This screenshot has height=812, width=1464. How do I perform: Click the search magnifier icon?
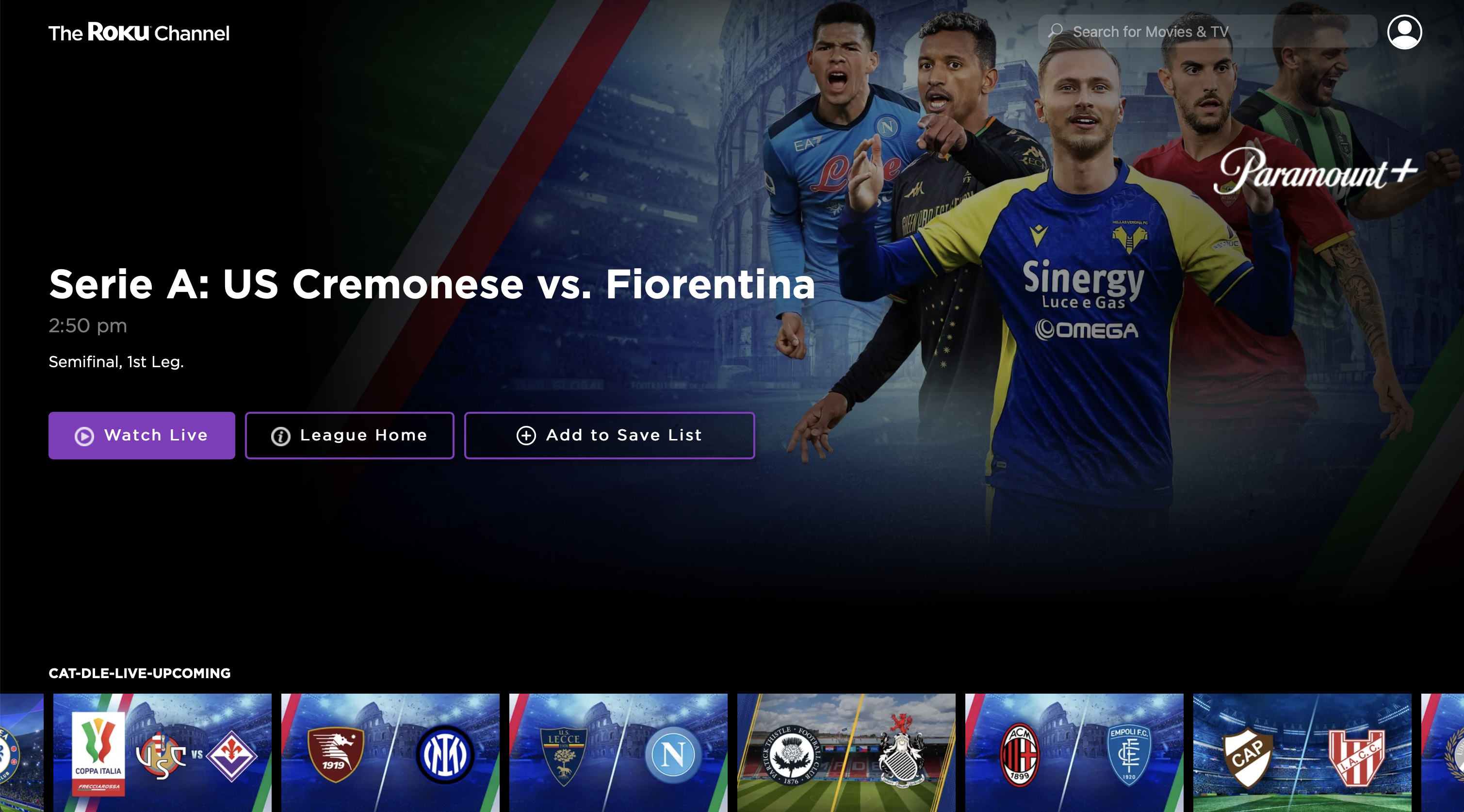click(x=1056, y=31)
